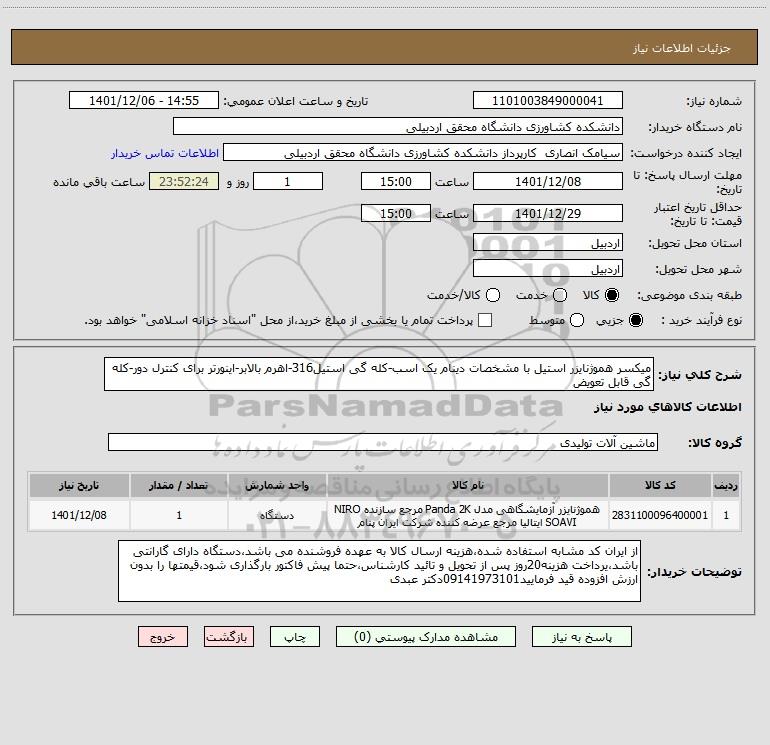Click the response deadline date 1401/12/08 field
Screen dimensions: 770x745
[x=548, y=181]
